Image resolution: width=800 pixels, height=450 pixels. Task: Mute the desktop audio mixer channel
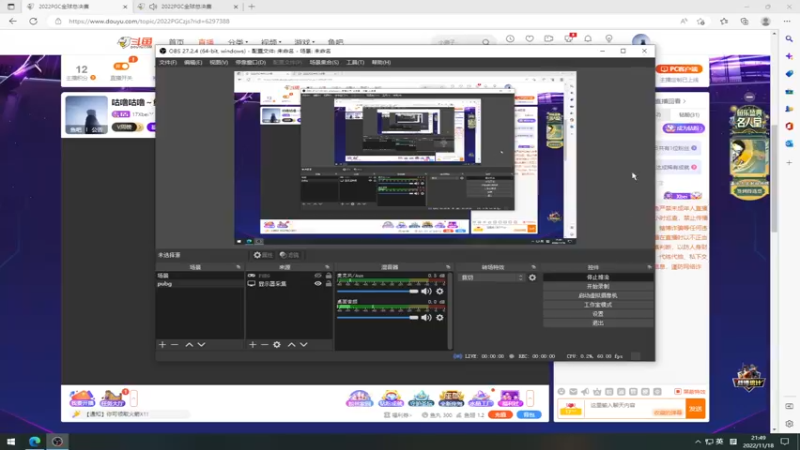pos(426,317)
